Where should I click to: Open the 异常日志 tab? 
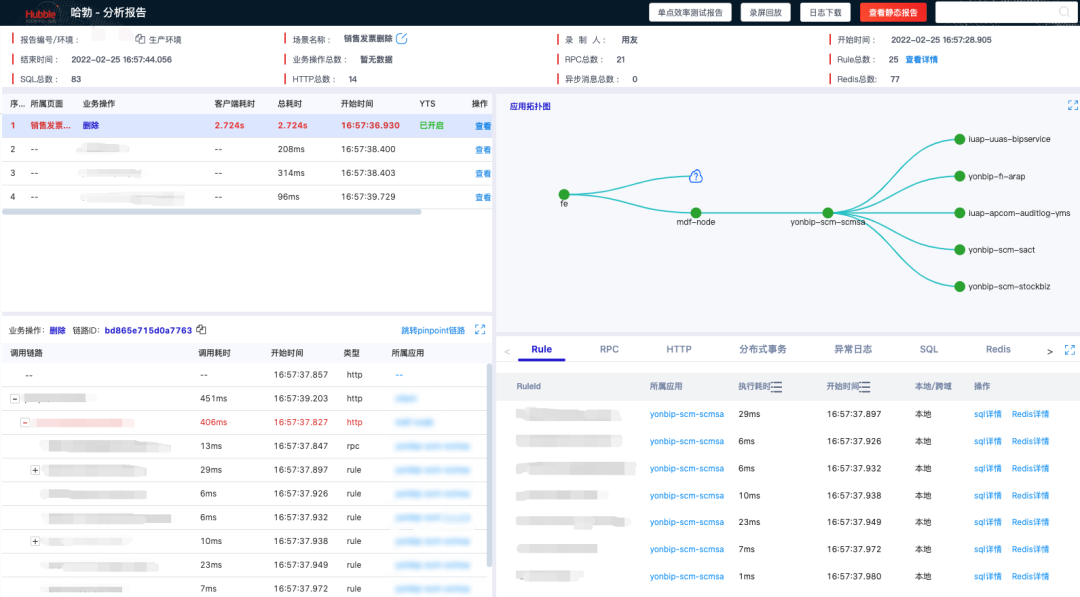pyautogui.click(x=853, y=349)
